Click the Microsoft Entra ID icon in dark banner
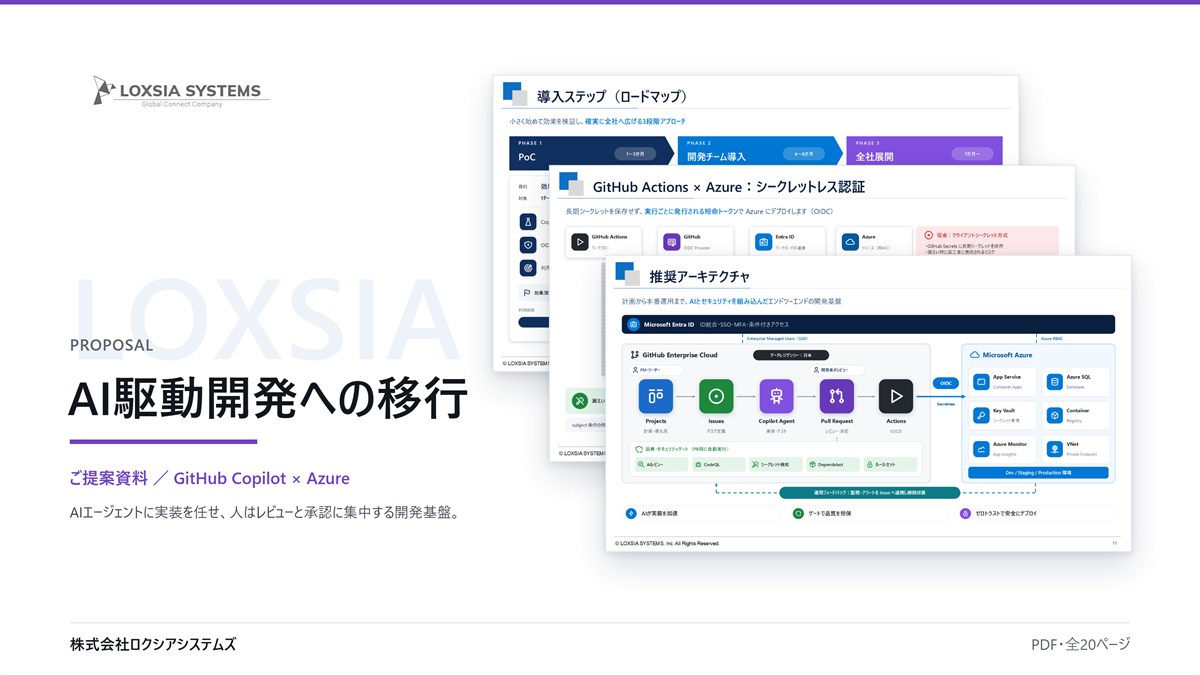 tap(633, 324)
